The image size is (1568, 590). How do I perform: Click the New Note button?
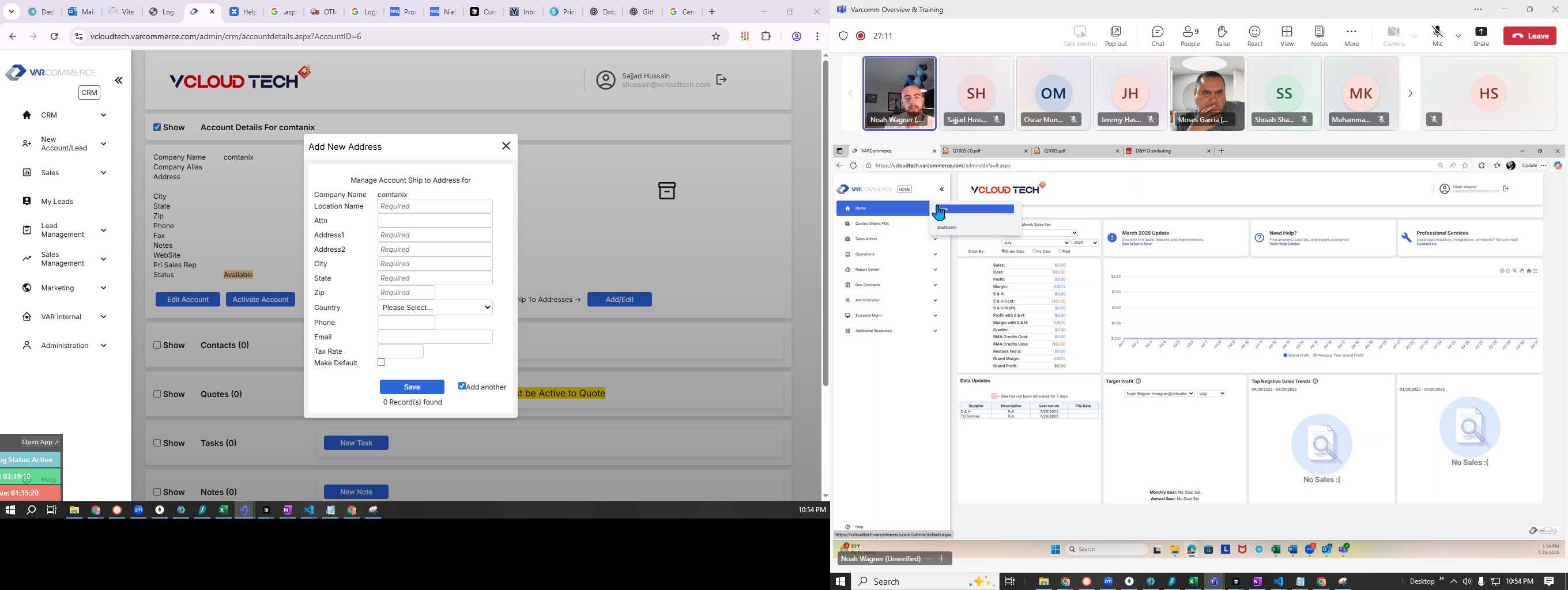click(x=356, y=491)
